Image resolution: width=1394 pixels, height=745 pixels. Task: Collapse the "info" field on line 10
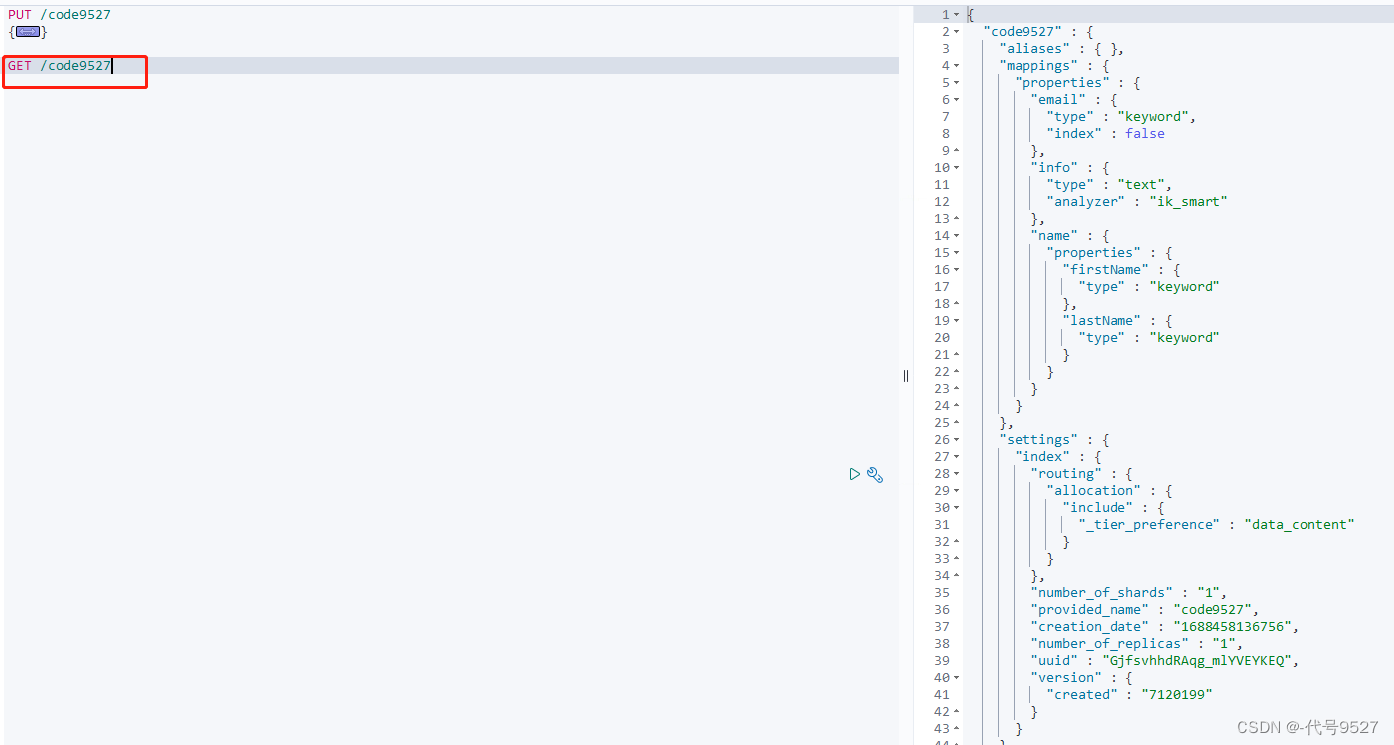pyautogui.click(x=957, y=167)
